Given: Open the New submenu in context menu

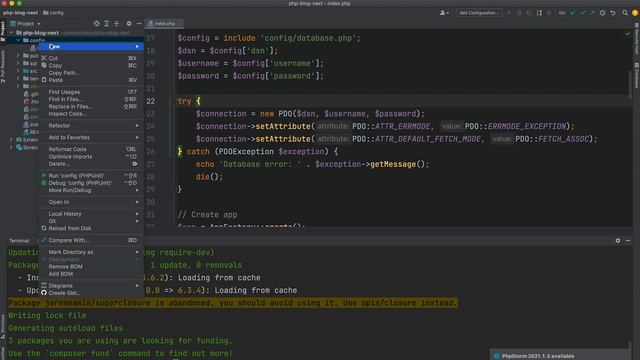Looking at the screenshot, I should 91,47.
